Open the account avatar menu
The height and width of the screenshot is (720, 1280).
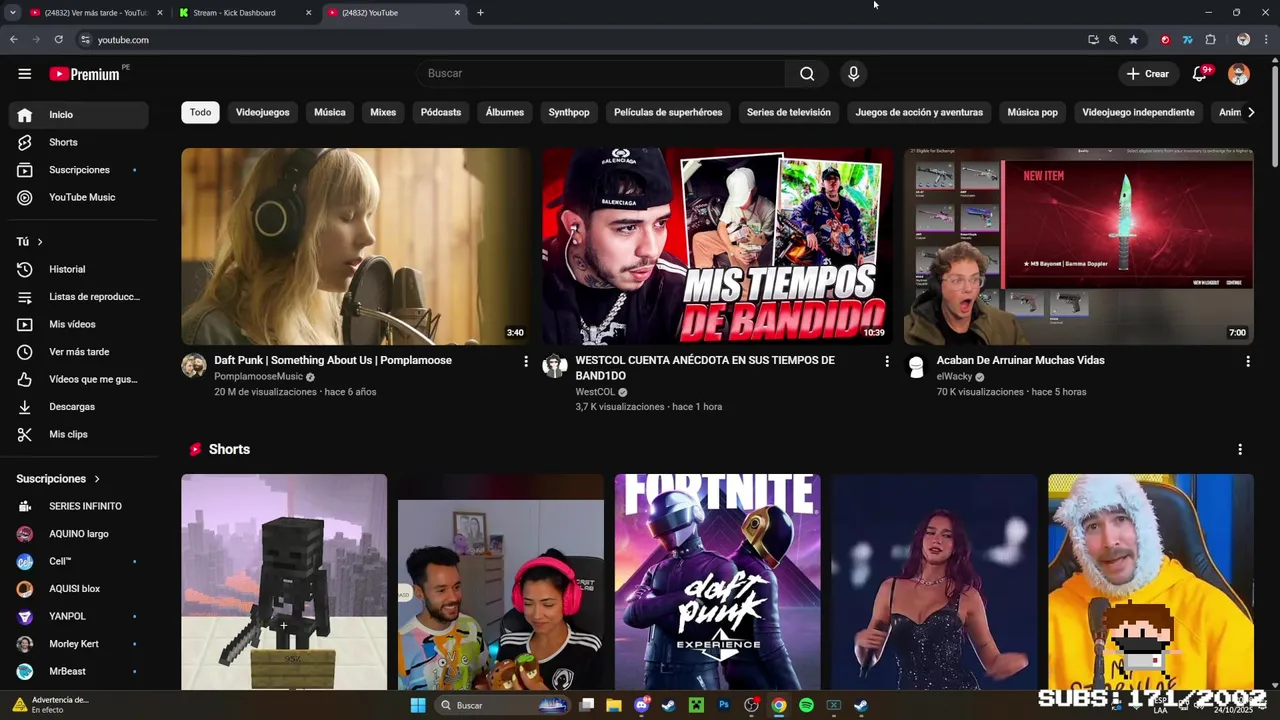[1239, 74]
